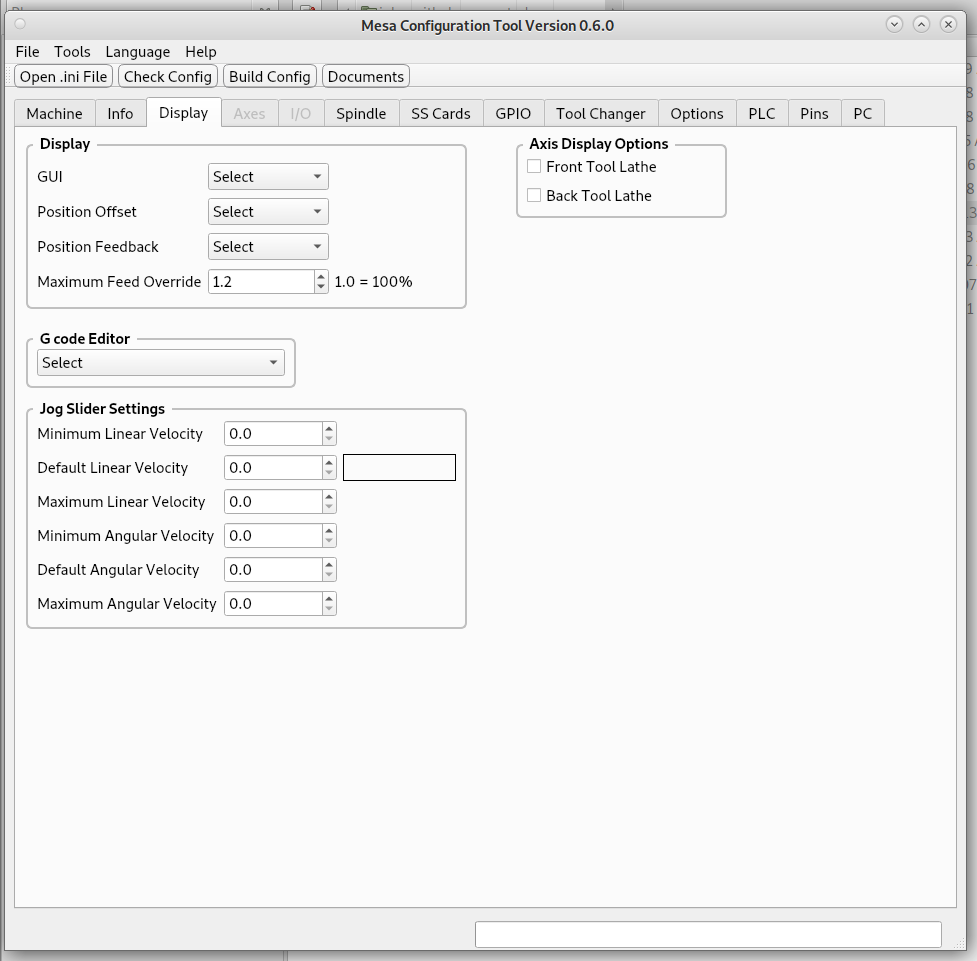977x961 pixels.
Task: Switch to the GPIO tab
Action: pyautogui.click(x=513, y=113)
